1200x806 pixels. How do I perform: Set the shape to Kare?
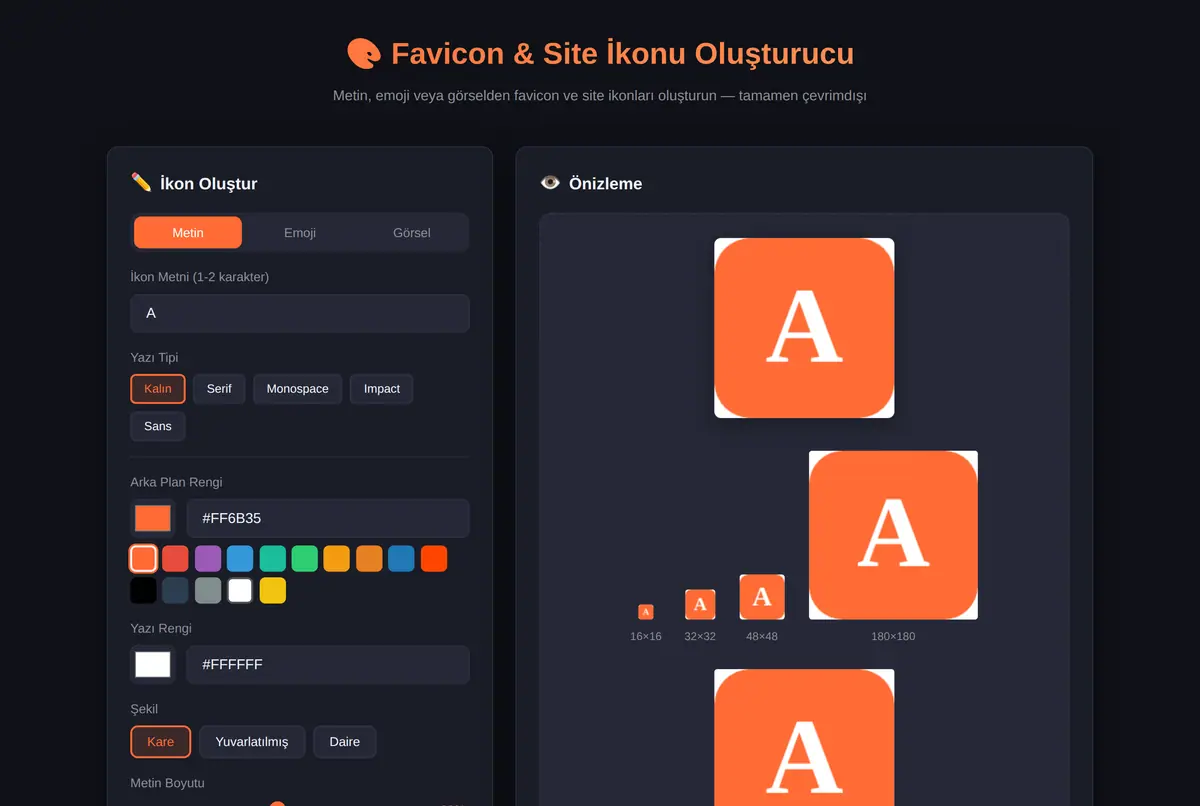coord(160,742)
